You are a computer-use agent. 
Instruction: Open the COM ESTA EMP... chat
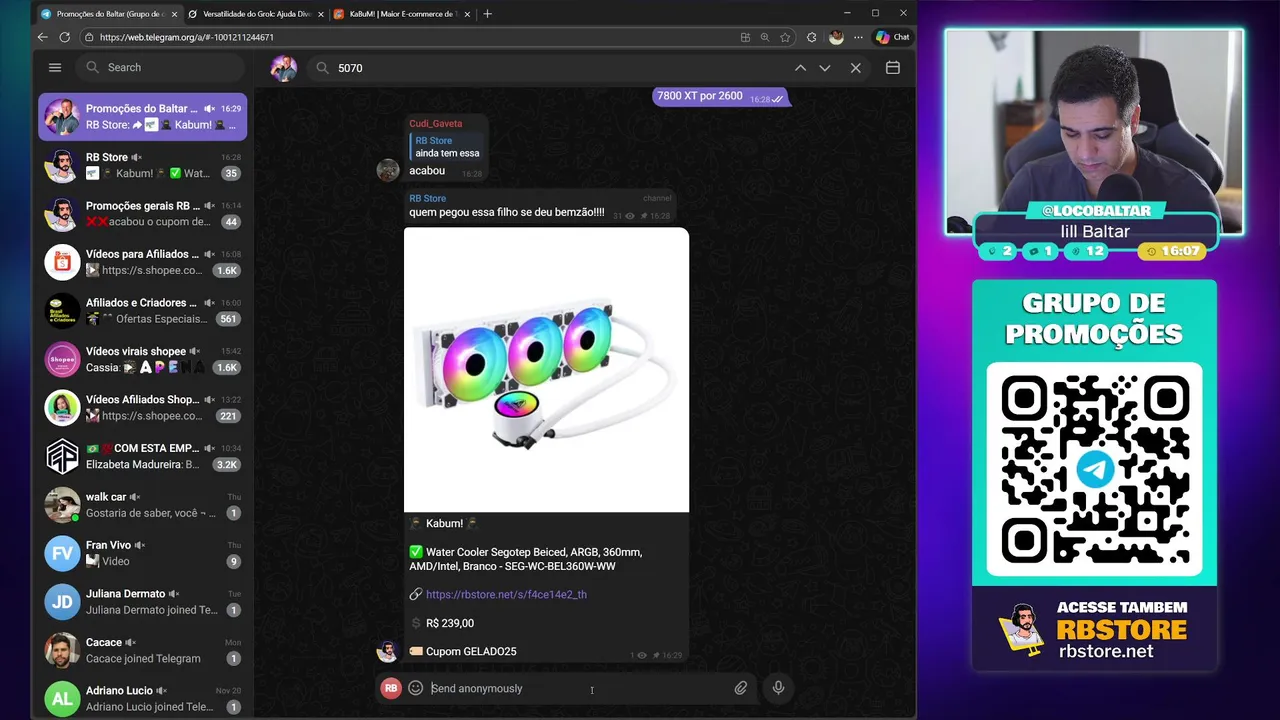click(x=143, y=456)
